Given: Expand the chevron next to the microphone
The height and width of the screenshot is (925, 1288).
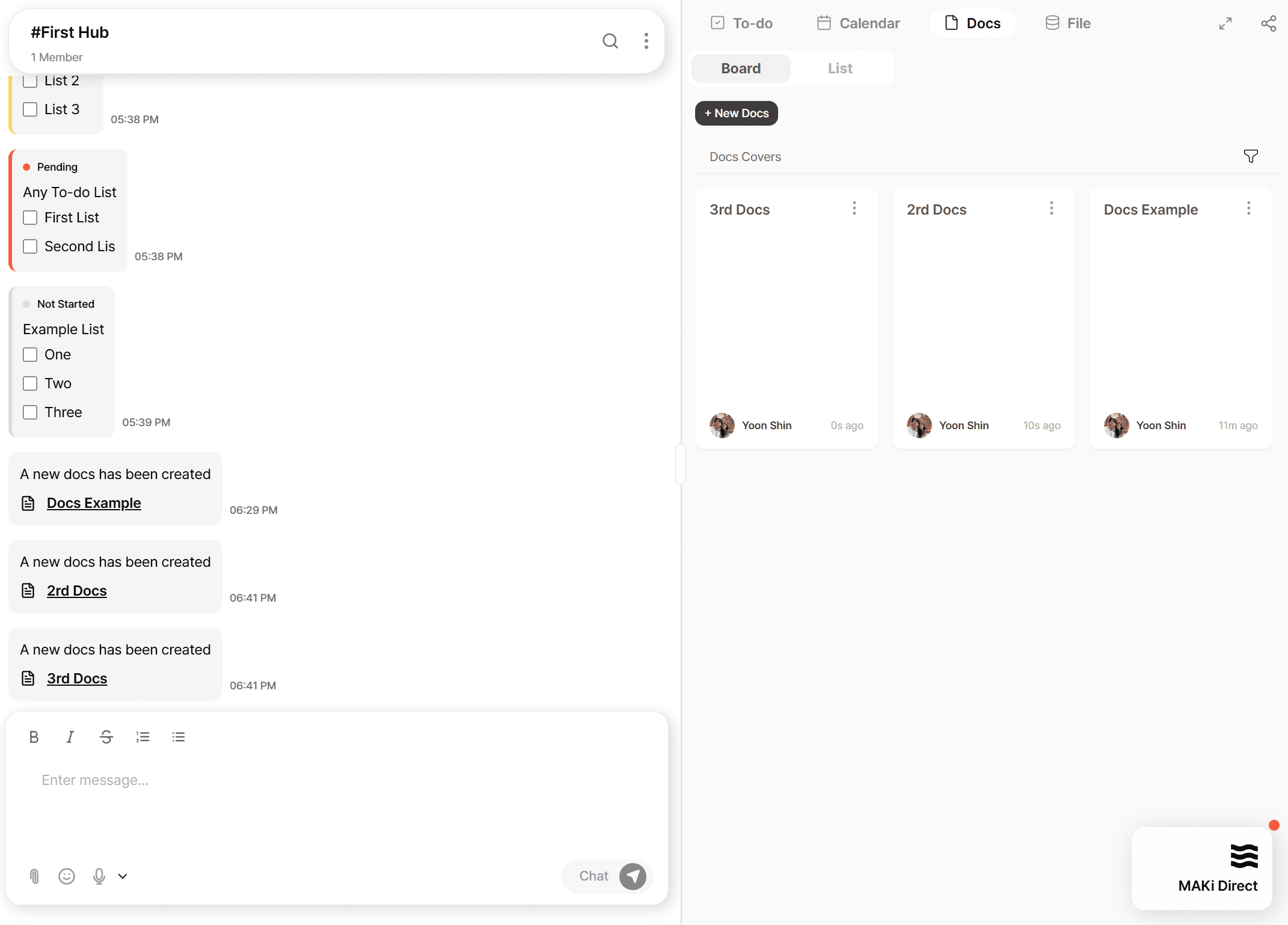Looking at the screenshot, I should (123, 876).
